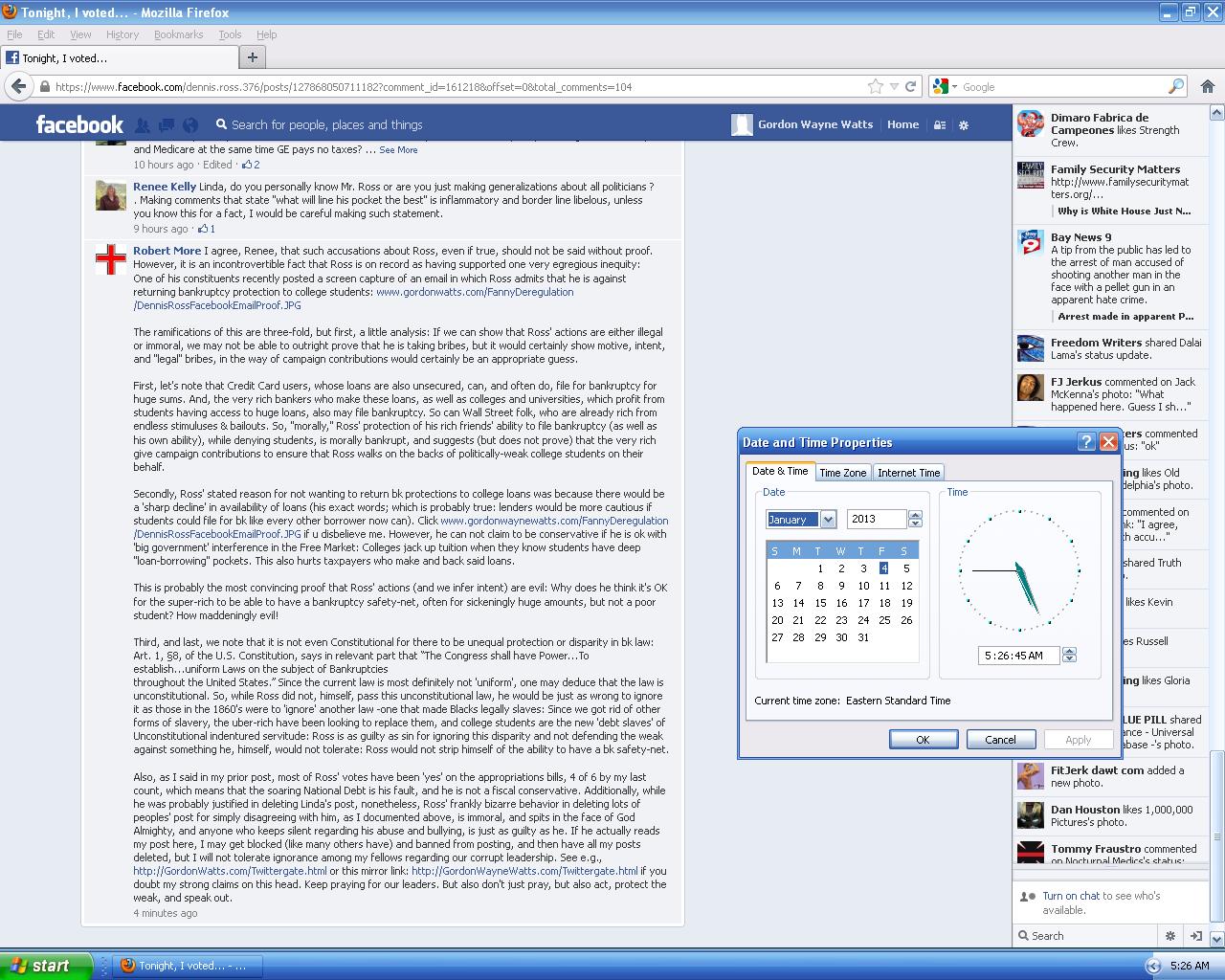Screen dimensions: 1225x980
Task: Open the account settings gear in Facebook header
Action: pos(964,124)
